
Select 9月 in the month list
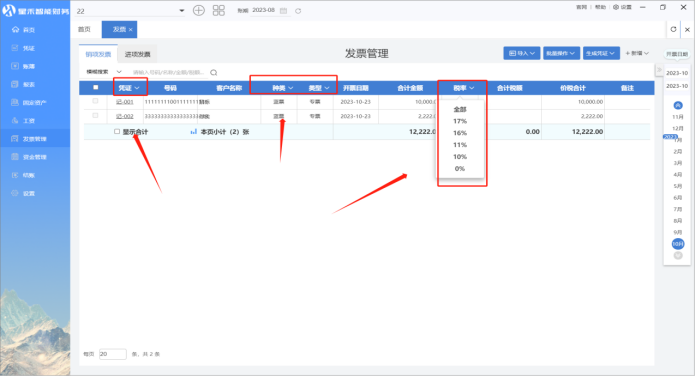pos(678,232)
